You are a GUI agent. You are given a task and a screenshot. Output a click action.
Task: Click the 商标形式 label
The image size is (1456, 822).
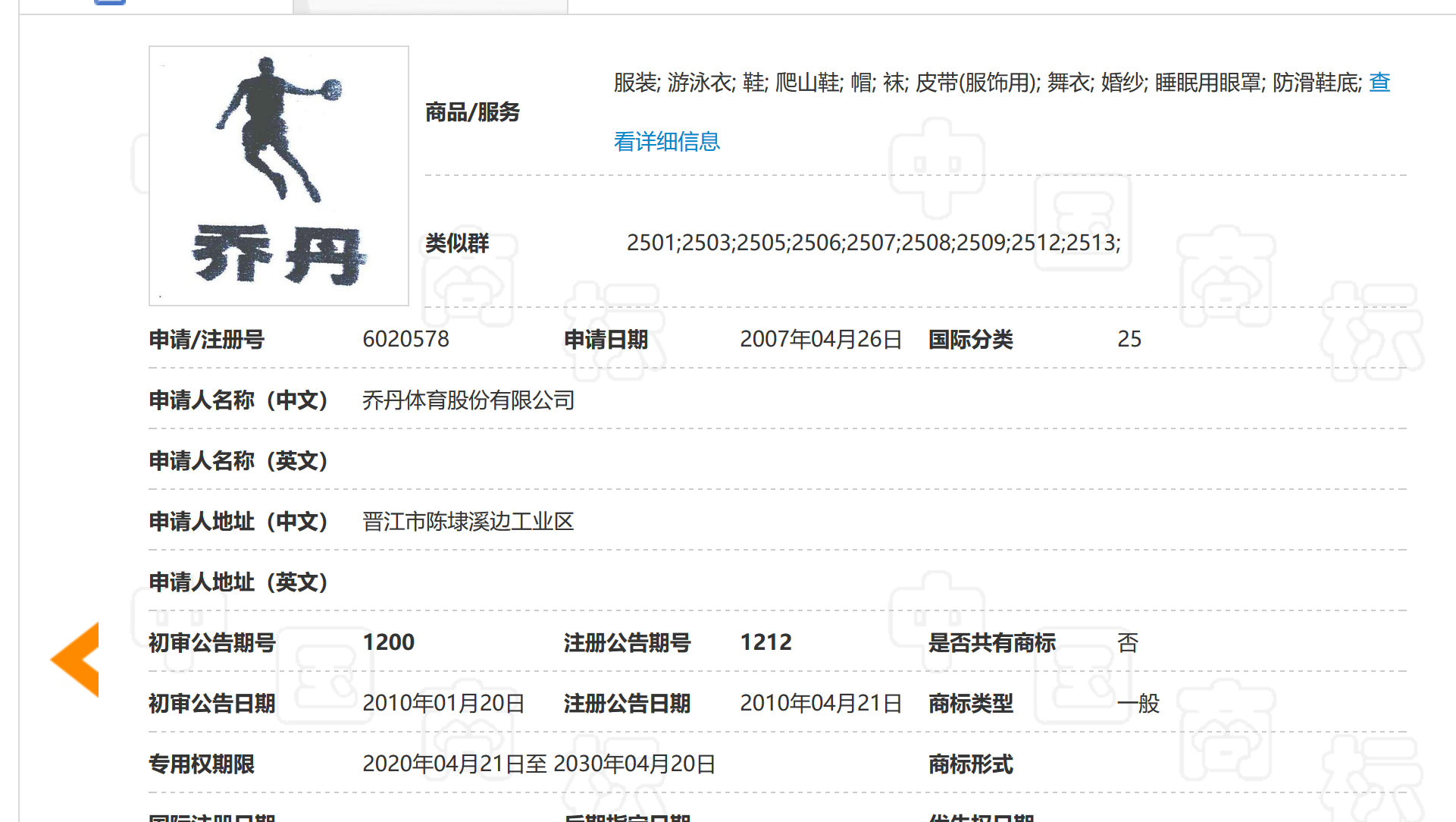coord(971,764)
